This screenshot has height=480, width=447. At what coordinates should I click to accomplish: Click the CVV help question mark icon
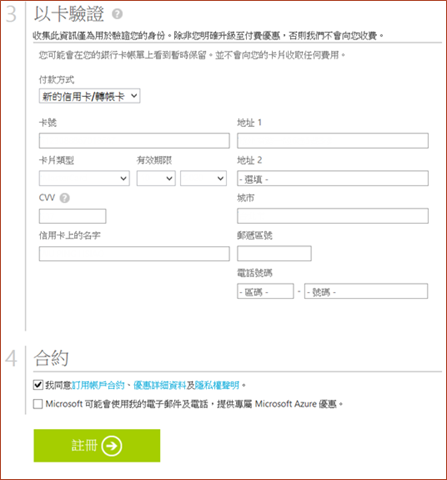pos(65,198)
